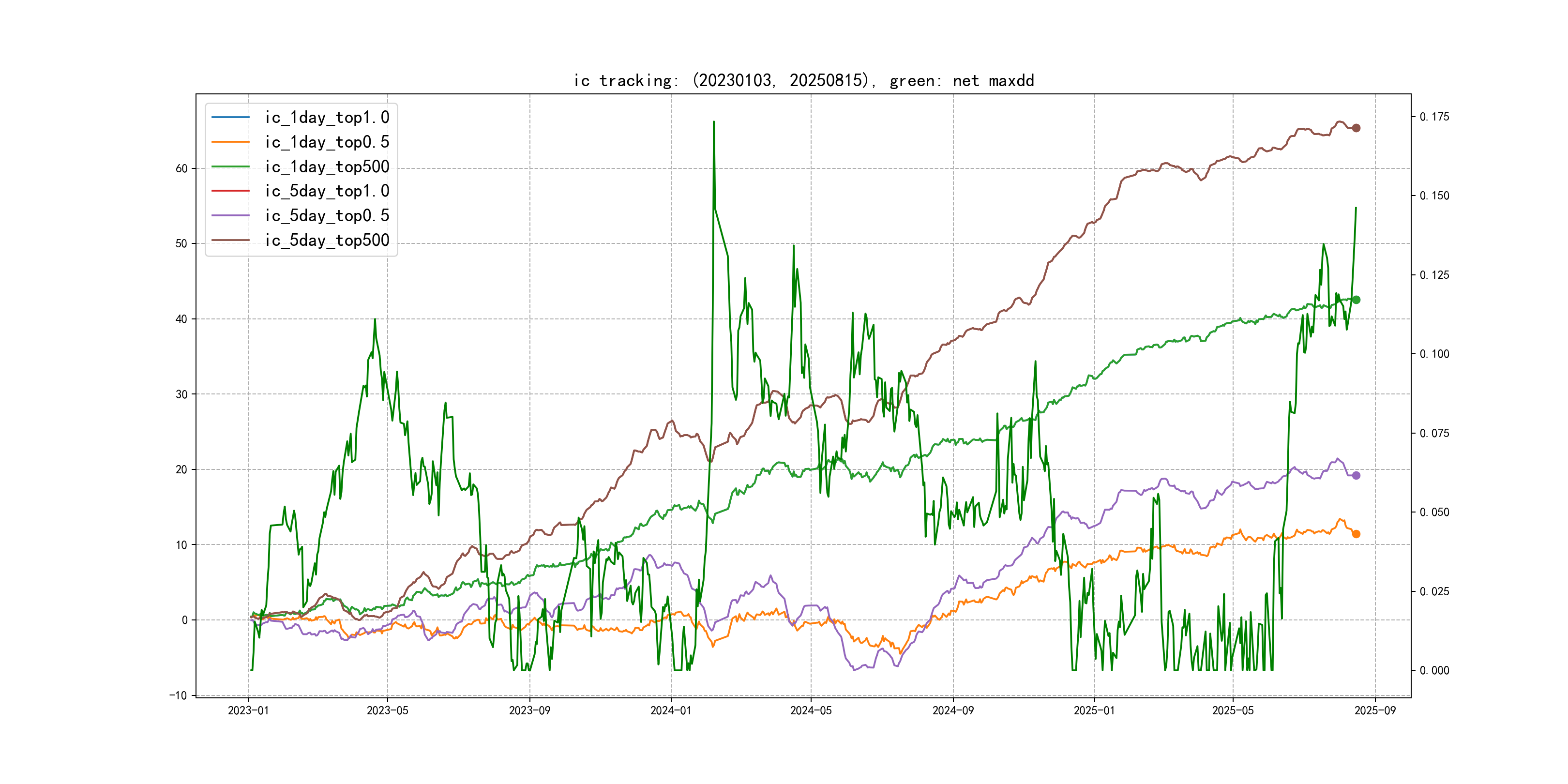Click the 2023-05 x-axis tick label
Image resolution: width=1568 pixels, height=784 pixels.
pyautogui.click(x=387, y=710)
